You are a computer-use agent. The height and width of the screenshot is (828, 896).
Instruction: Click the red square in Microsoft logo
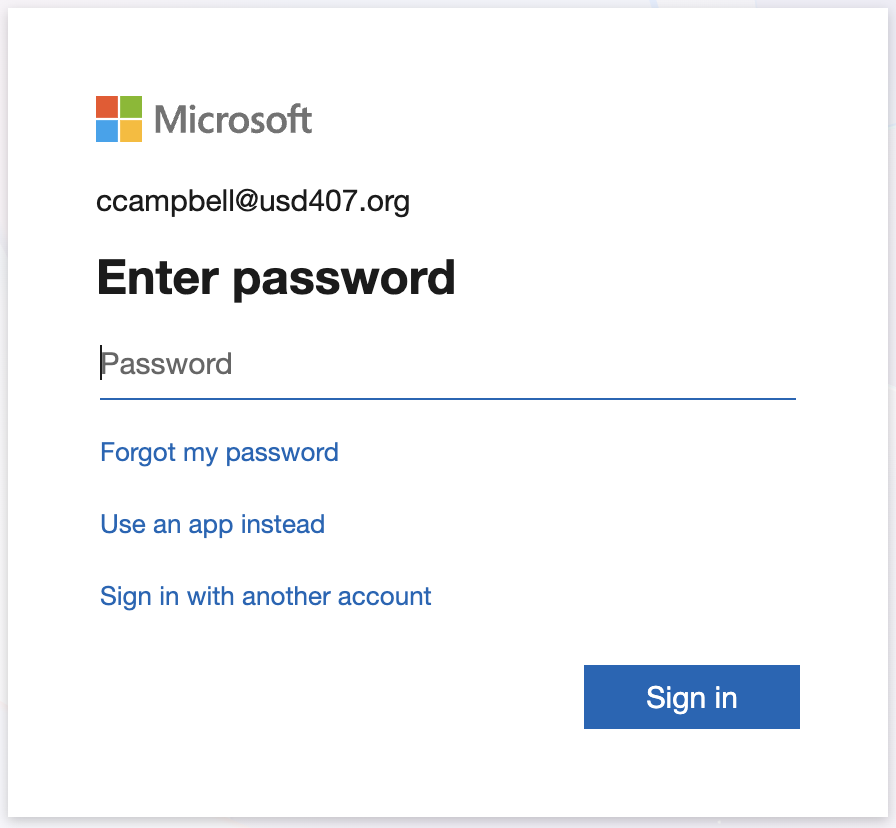tap(108, 107)
